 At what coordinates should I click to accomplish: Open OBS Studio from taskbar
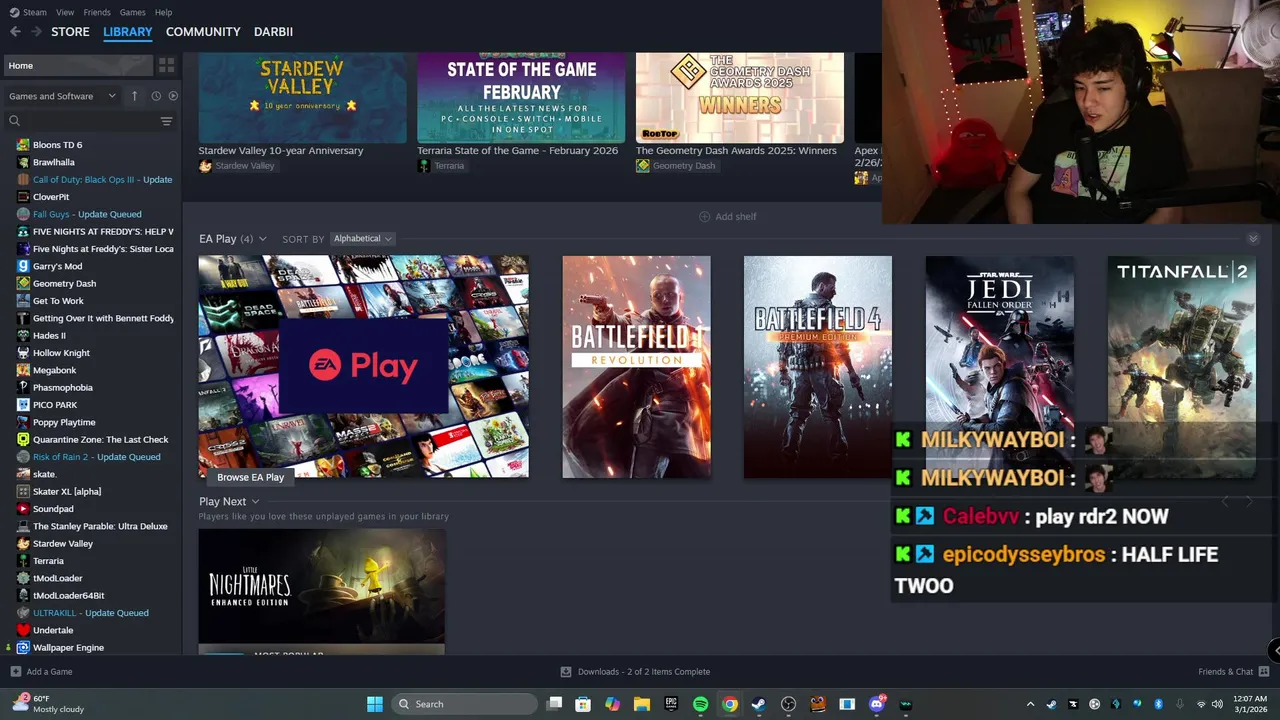pos(788,704)
